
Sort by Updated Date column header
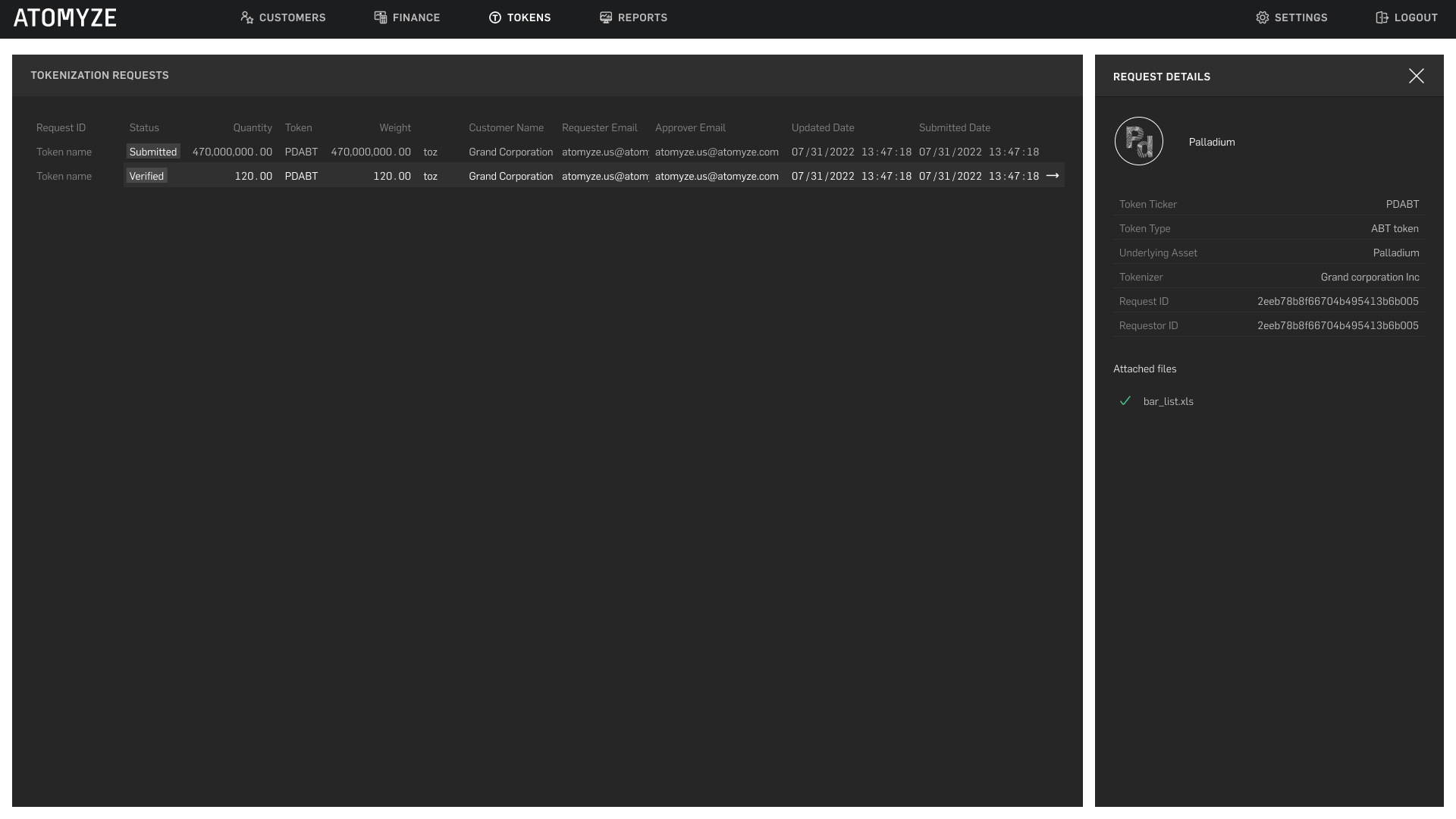pyautogui.click(x=823, y=127)
